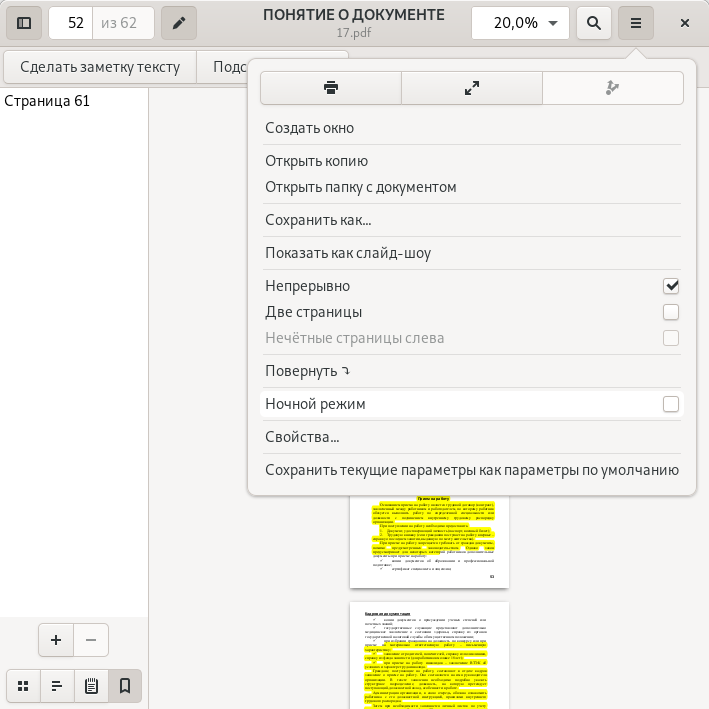Close the hamburger menu button
Screen dimensions: 709x709
pos(635,23)
